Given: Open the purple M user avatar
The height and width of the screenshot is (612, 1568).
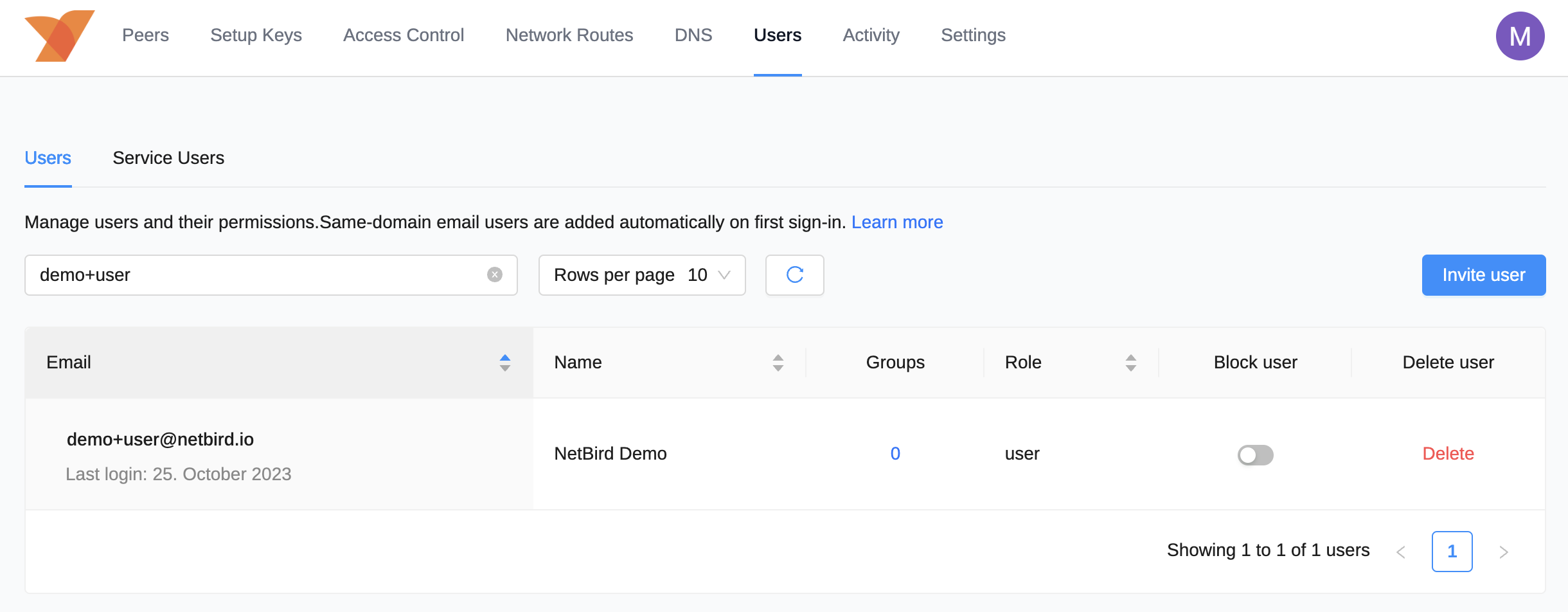Looking at the screenshot, I should (1519, 36).
